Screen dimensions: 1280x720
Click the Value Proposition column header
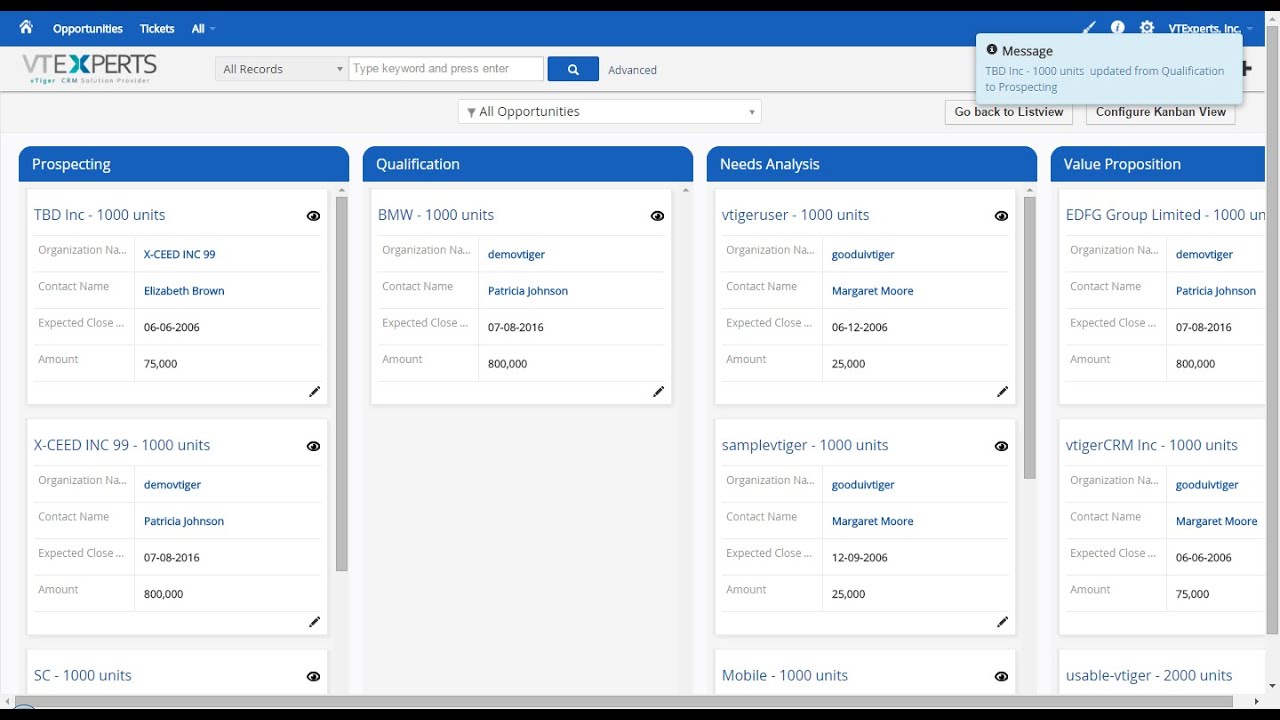[x=1158, y=164]
